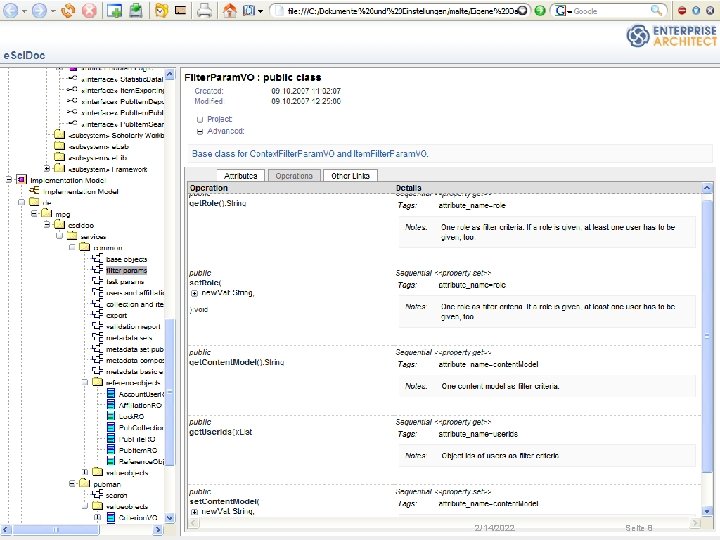Screen dimensions: 720x540
Task: Click the subsystem Framework folder icon
Action: pos(60,169)
